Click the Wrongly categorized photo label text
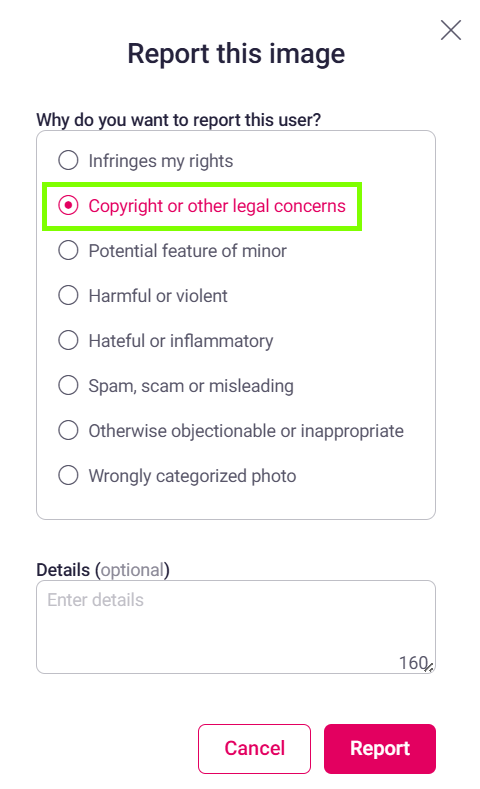 pyautogui.click(x=192, y=476)
